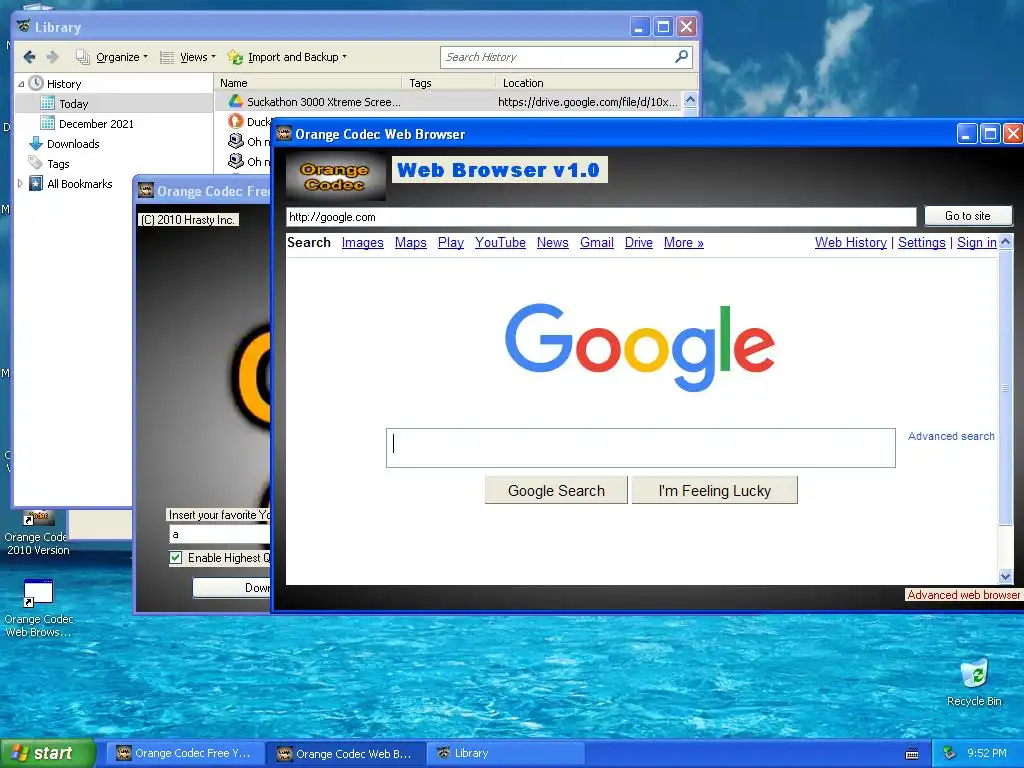The width and height of the screenshot is (1024, 768).
Task: Open Import and Backup menu
Action: 287,57
